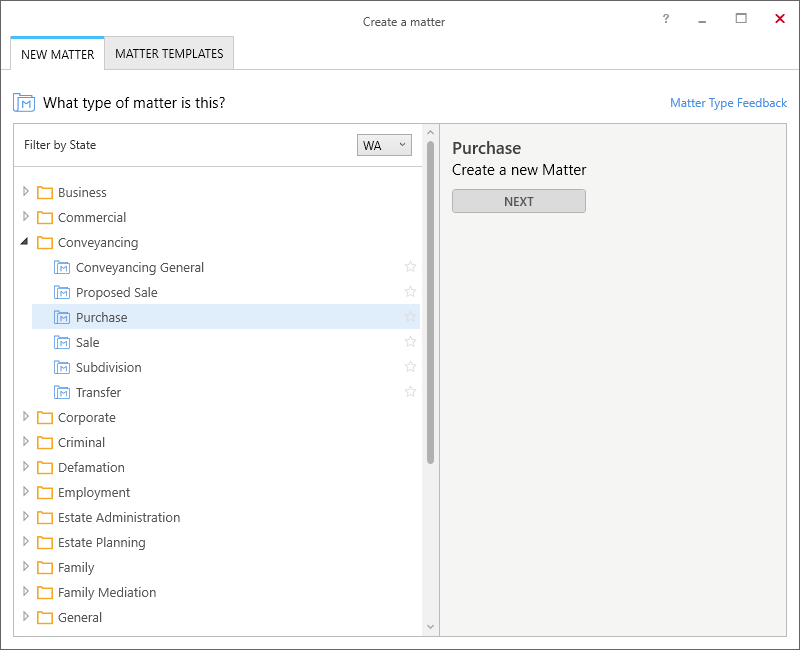Screen dimensions: 800x650
Task: Click the Business folder icon
Action: click(x=44, y=193)
